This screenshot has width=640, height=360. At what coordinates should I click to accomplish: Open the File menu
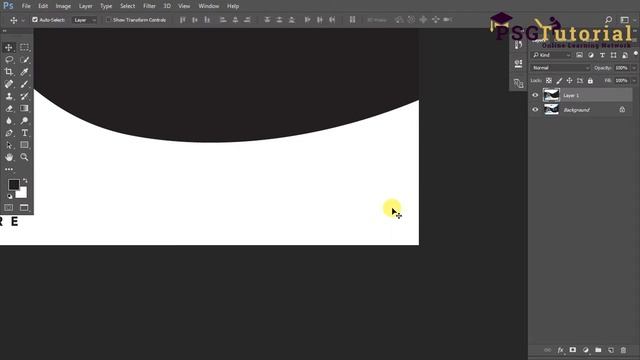coord(26,6)
